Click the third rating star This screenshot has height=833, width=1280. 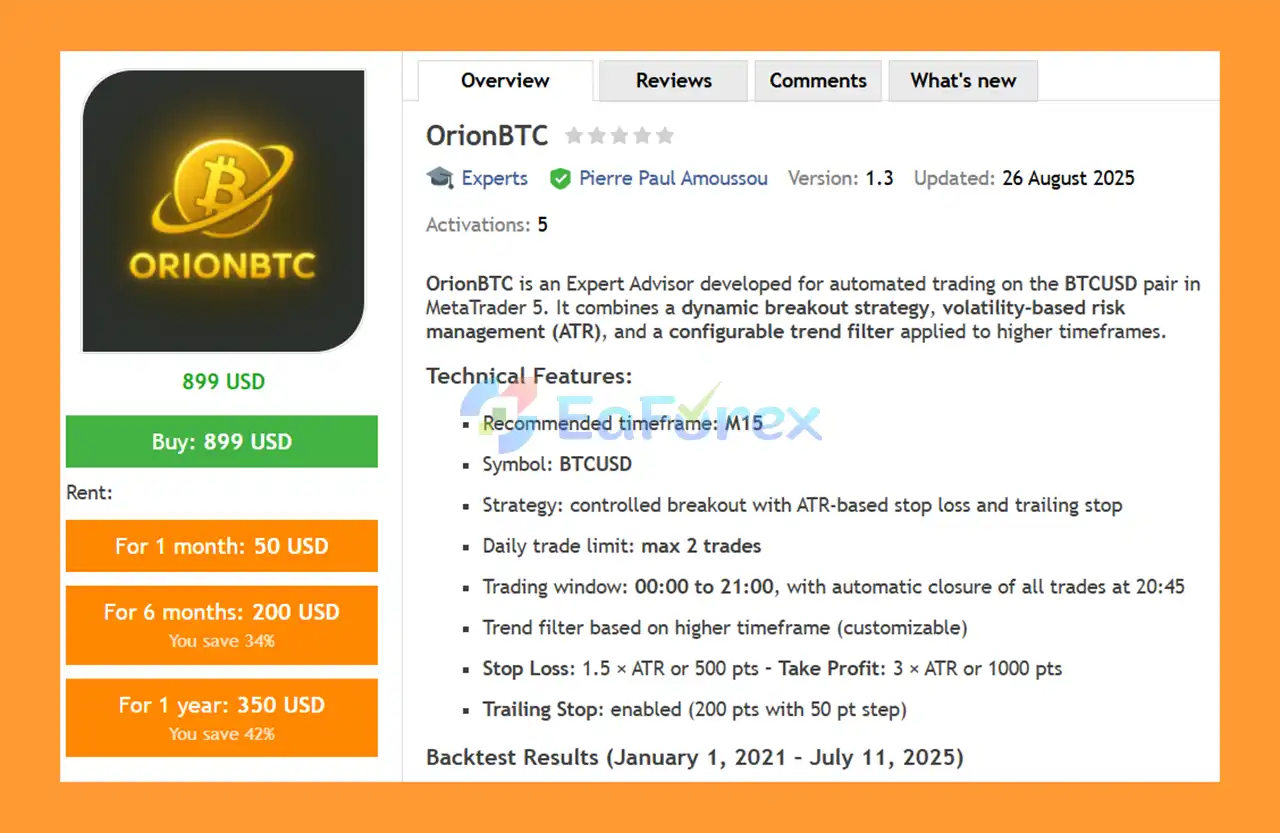click(x=620, y=135)
